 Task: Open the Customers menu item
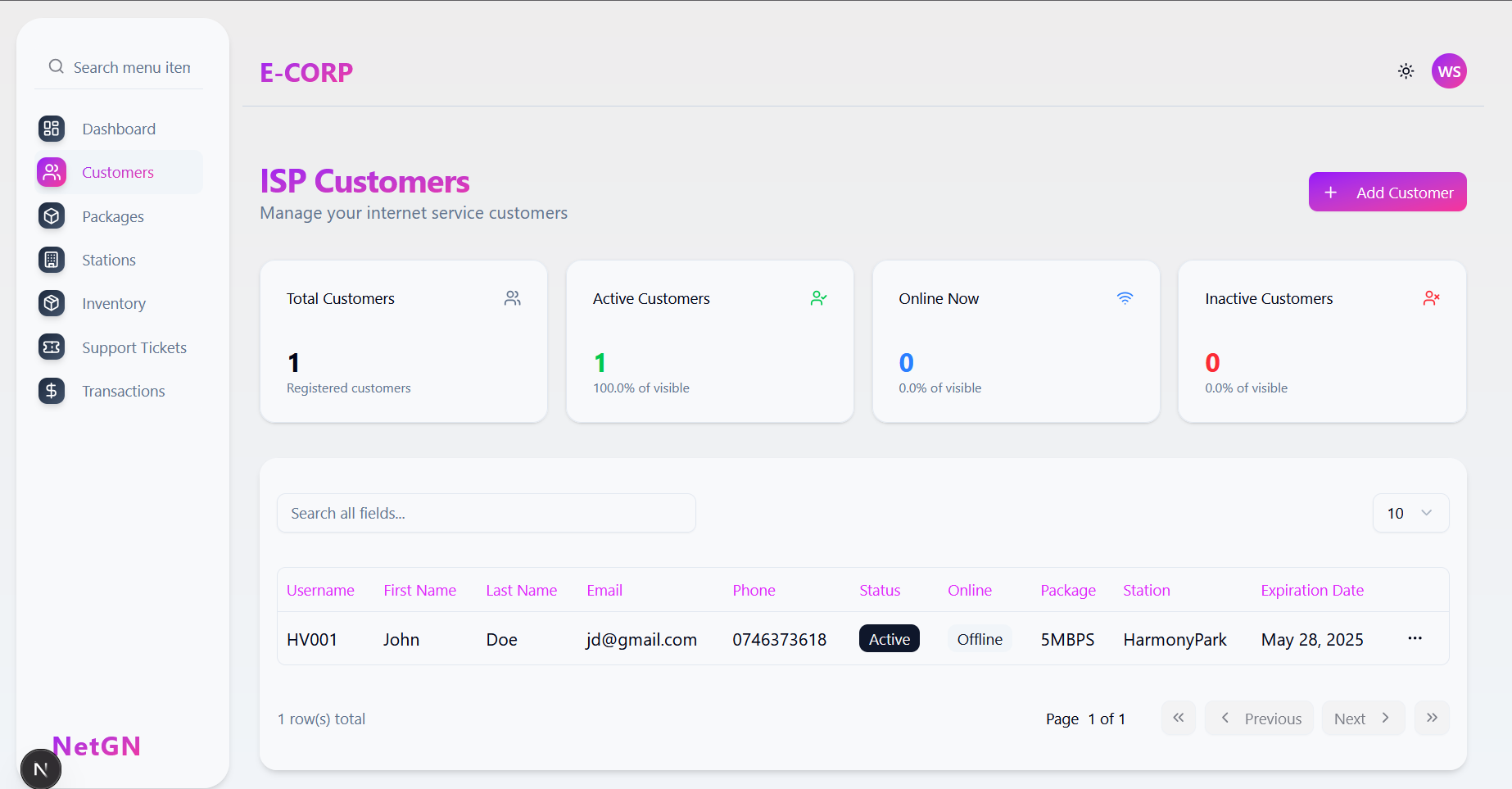click(x=118, y=172)
